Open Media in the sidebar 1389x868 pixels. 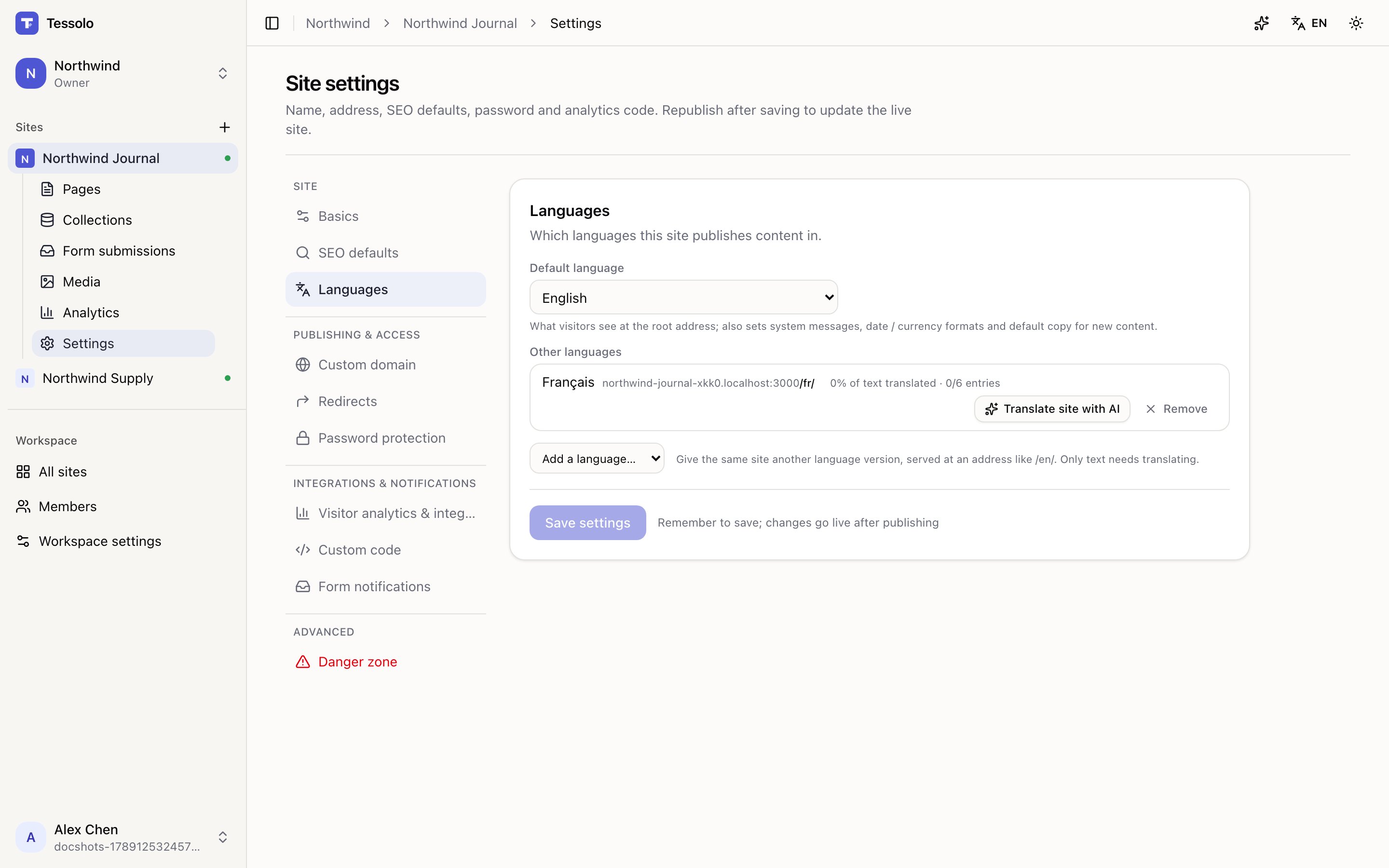[x=123, y=282]
